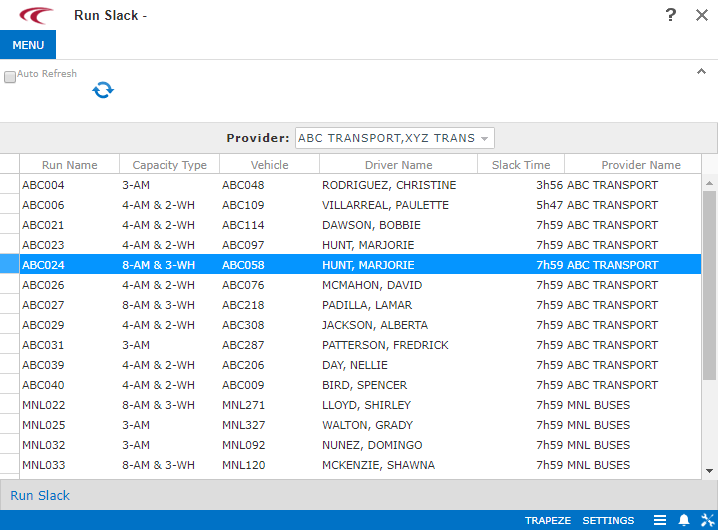Screen dimensions: 718x530
Task: Click vehicle MNL327 cell
Action: coord(243,425)
